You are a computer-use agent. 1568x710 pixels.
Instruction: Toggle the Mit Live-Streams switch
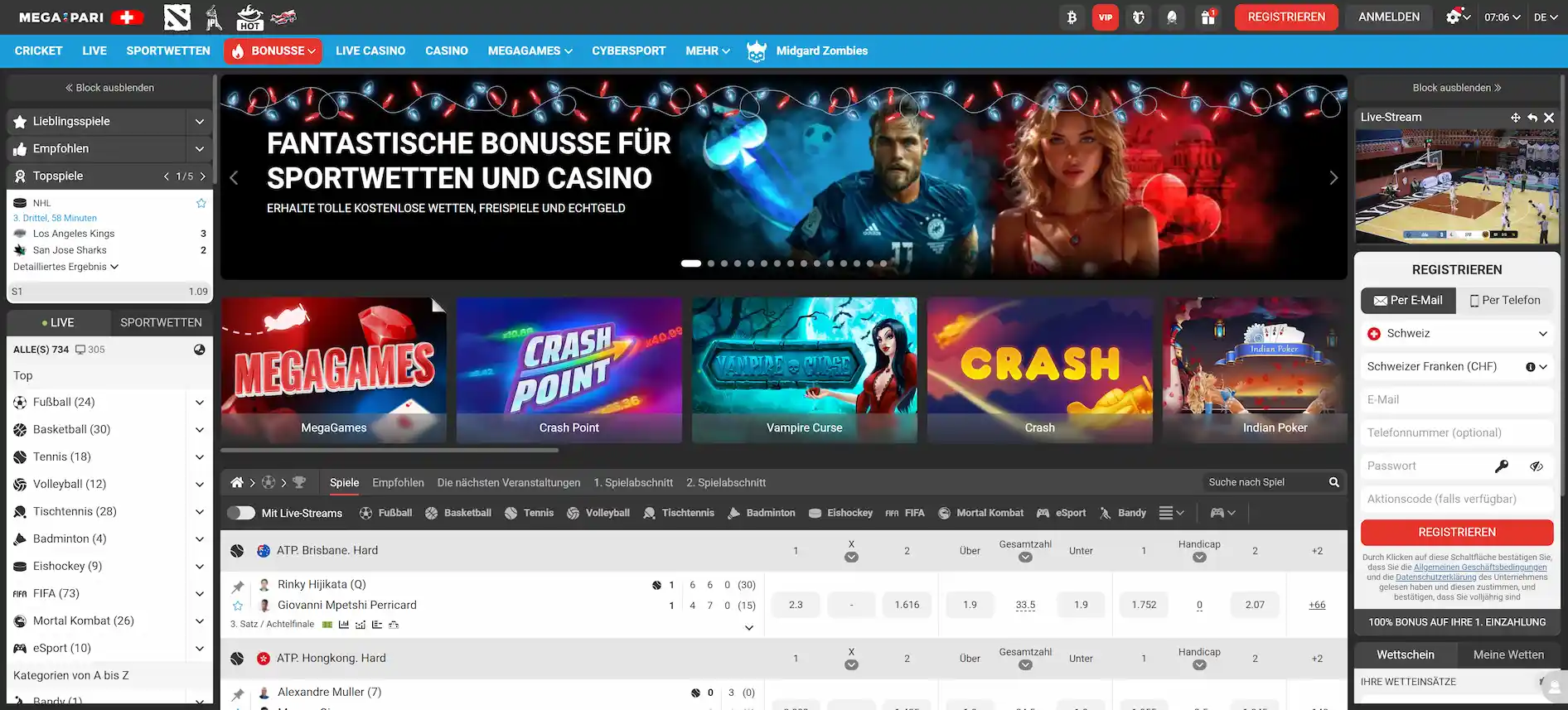tap(241, 513)
